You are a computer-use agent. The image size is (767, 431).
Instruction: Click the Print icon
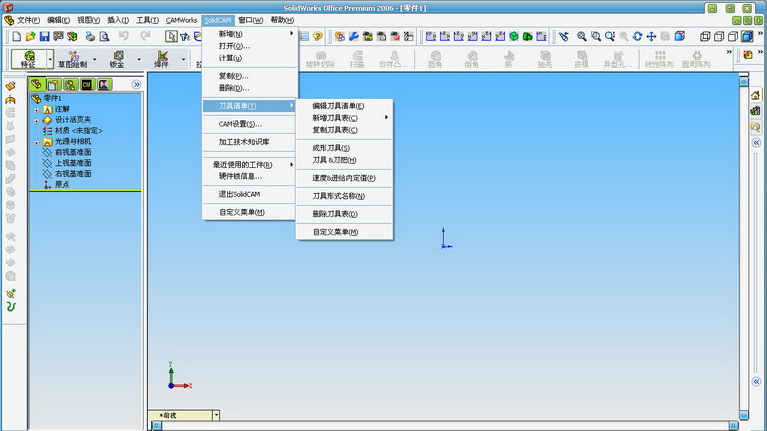tap(90, 36)
